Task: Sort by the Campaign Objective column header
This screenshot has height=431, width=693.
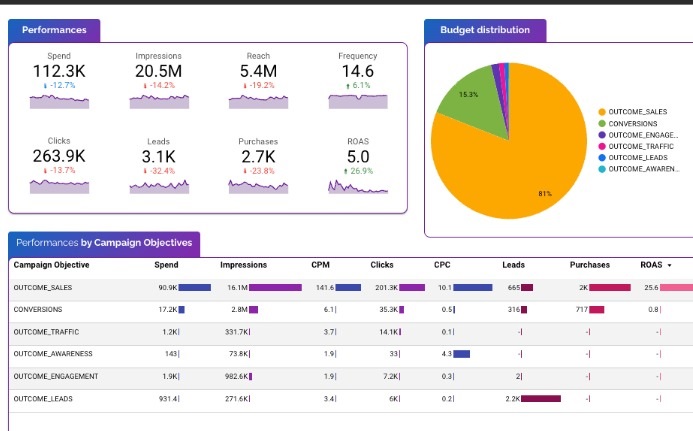Action: (x=51, y=265)
